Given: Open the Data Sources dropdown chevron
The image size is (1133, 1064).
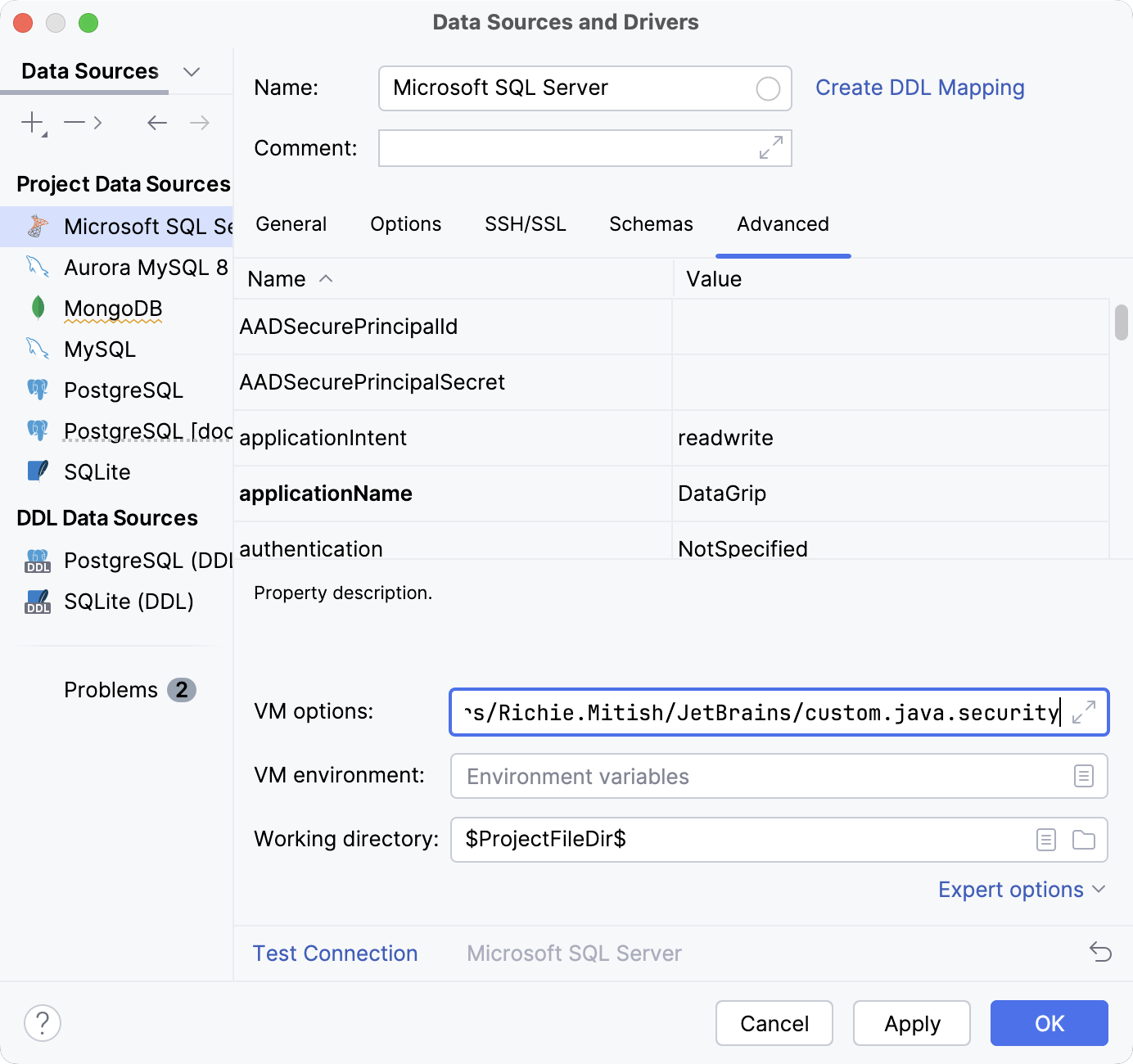Looking at the screenshot, I should pyautogui.click(x=192, y=72).
